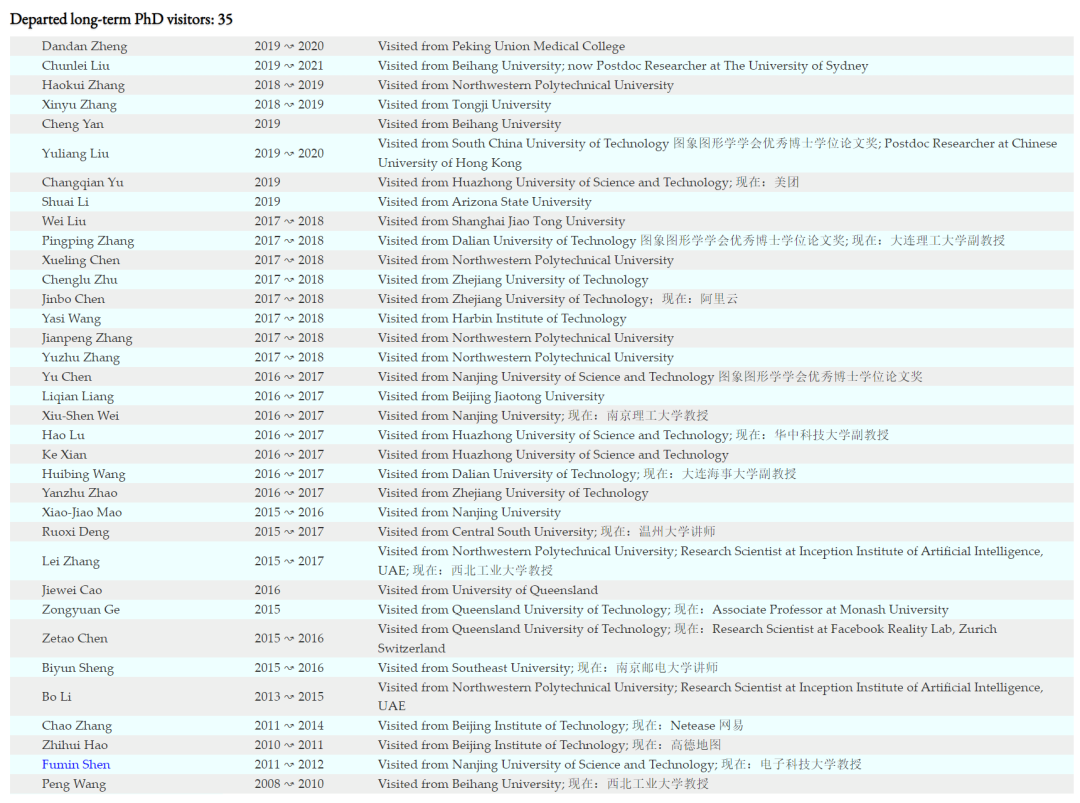Screen dimensions: 1080x803
Task: Click the heading Departed long-term PhD visitors: 35
Action: [x=121, y=19]
